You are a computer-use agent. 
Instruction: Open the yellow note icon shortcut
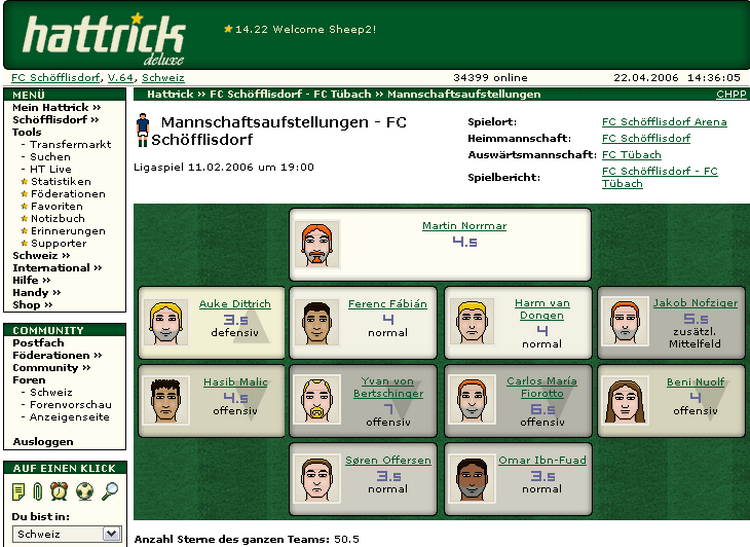(18, 492)
